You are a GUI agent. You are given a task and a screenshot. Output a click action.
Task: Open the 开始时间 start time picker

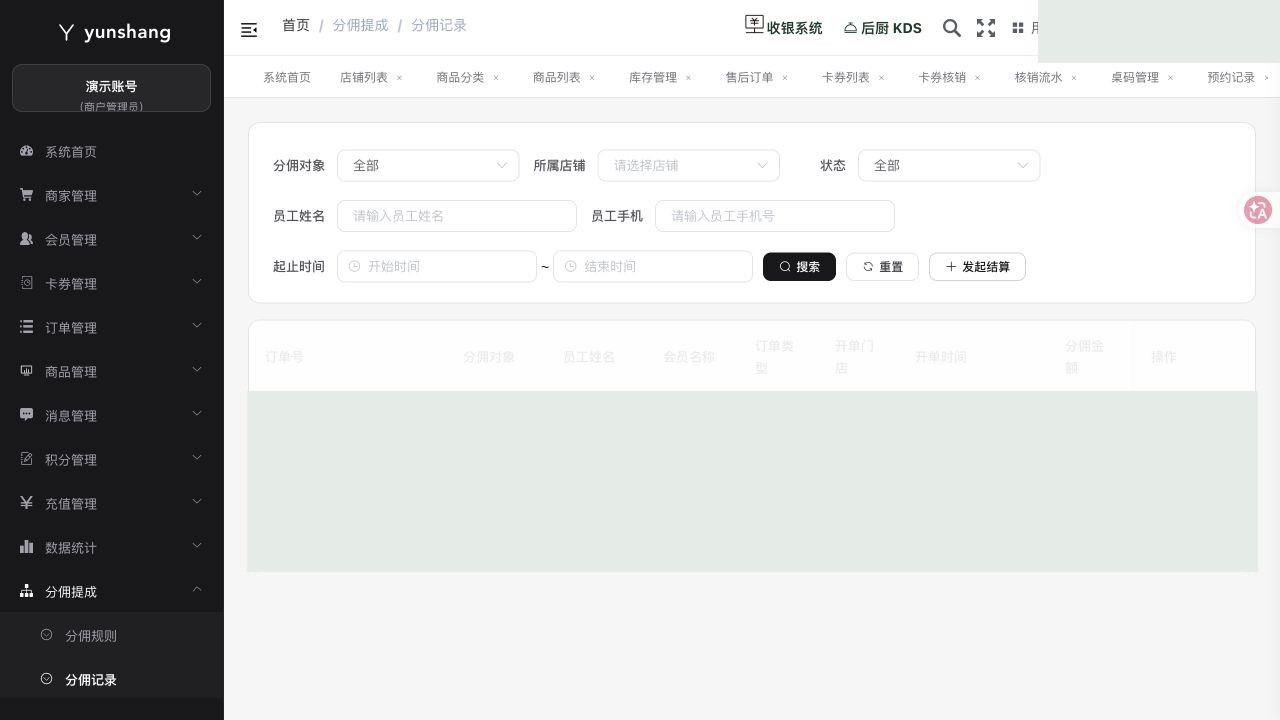[437, 266]
